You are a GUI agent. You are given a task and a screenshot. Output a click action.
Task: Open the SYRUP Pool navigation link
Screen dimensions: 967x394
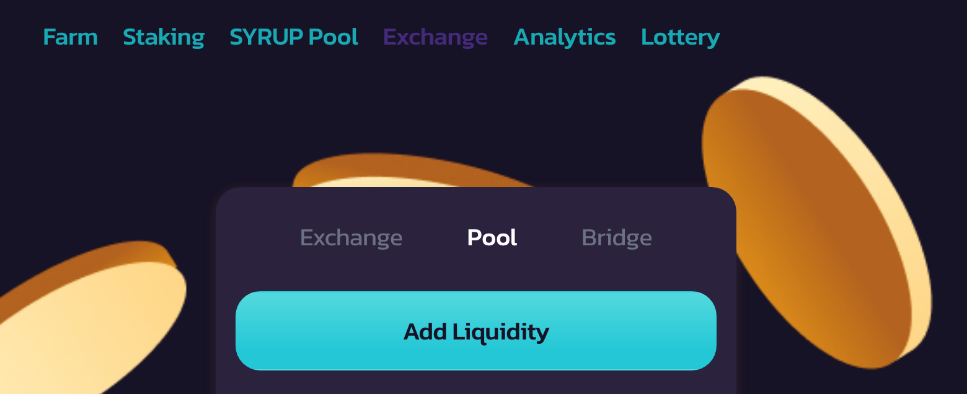click(x=294, y=38)
